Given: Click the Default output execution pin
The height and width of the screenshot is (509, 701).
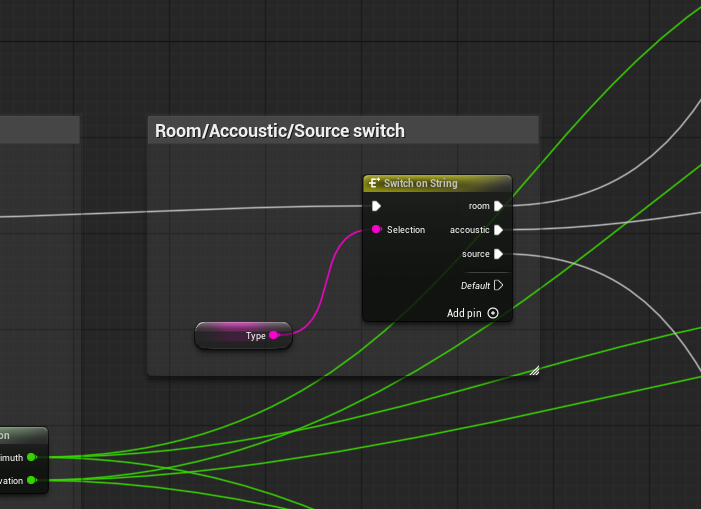Looking at the screenshot, I should coord(498,285).
